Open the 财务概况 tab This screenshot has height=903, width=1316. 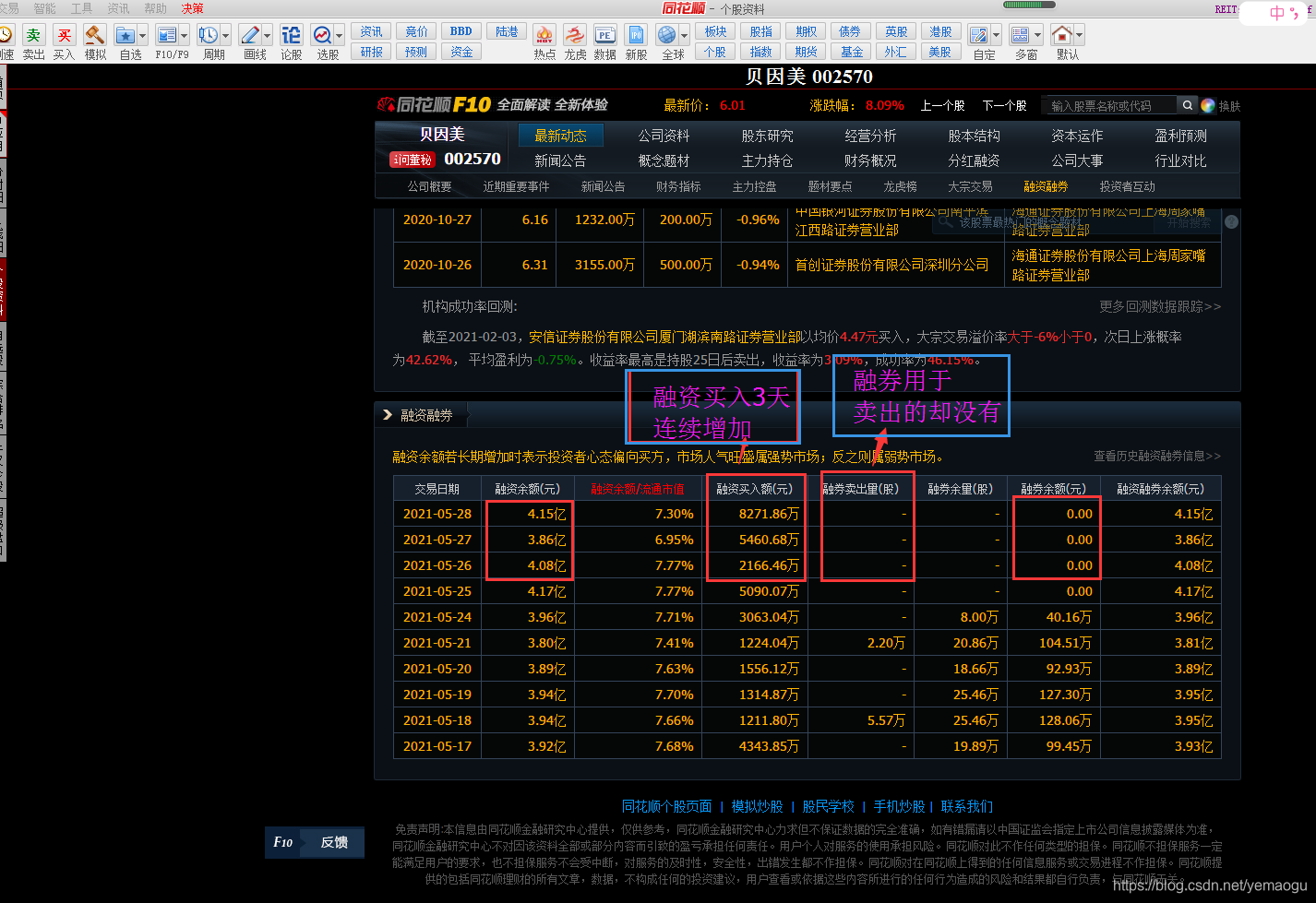click(x=870, y=160)
